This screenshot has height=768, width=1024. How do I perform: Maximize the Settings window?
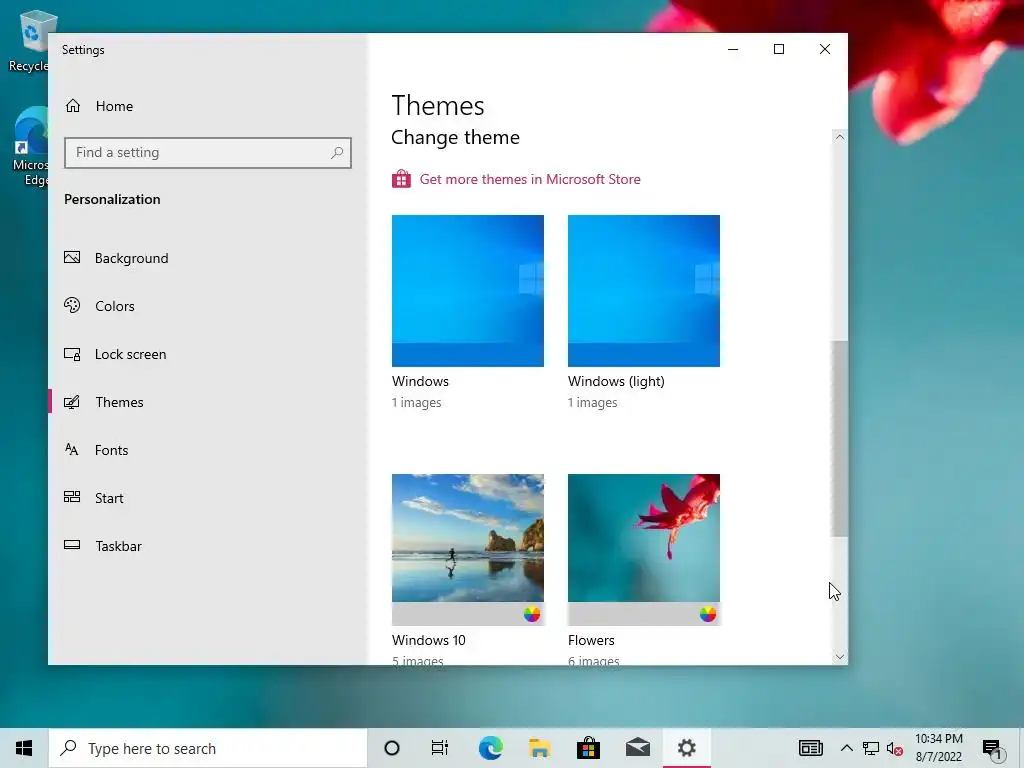778,49
